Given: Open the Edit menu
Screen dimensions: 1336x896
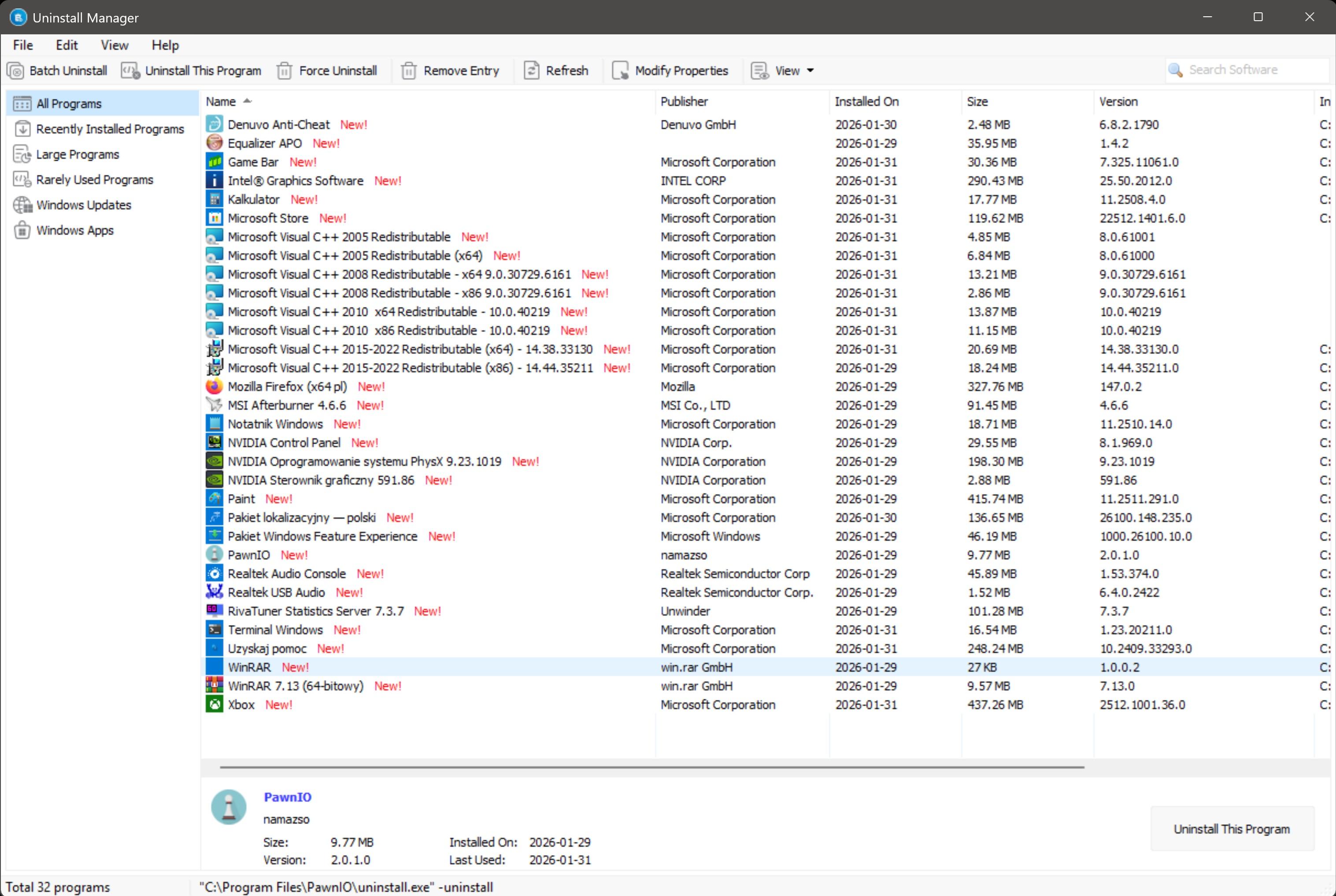Looking at the screenshot, I should pyautogui.click(x=67, y=45).
